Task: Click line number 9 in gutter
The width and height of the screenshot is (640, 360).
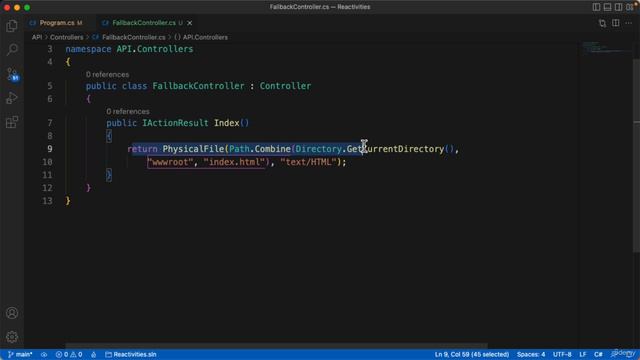Action: pyautogui.click(x=50, y=149)
